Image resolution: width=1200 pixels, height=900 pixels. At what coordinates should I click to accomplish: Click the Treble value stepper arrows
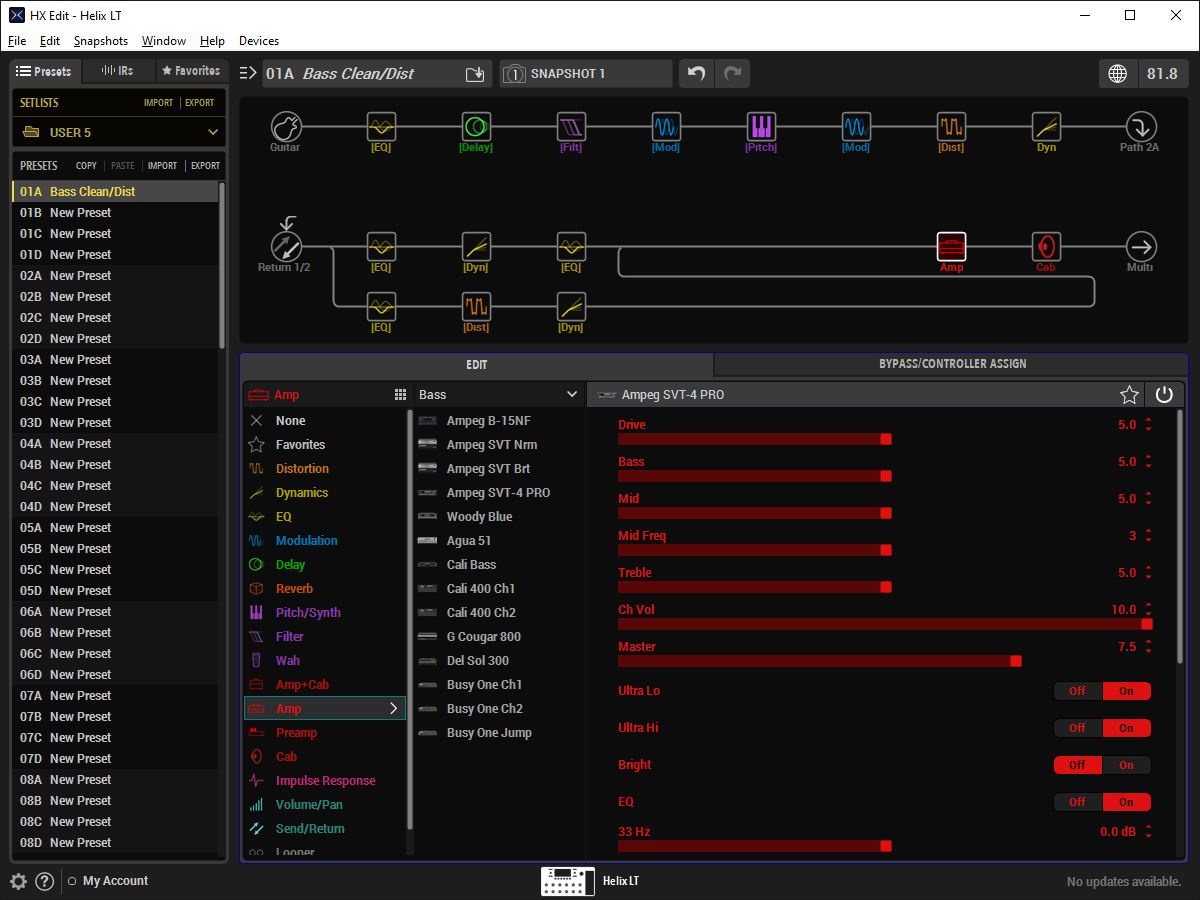(x=1148, y=573)
